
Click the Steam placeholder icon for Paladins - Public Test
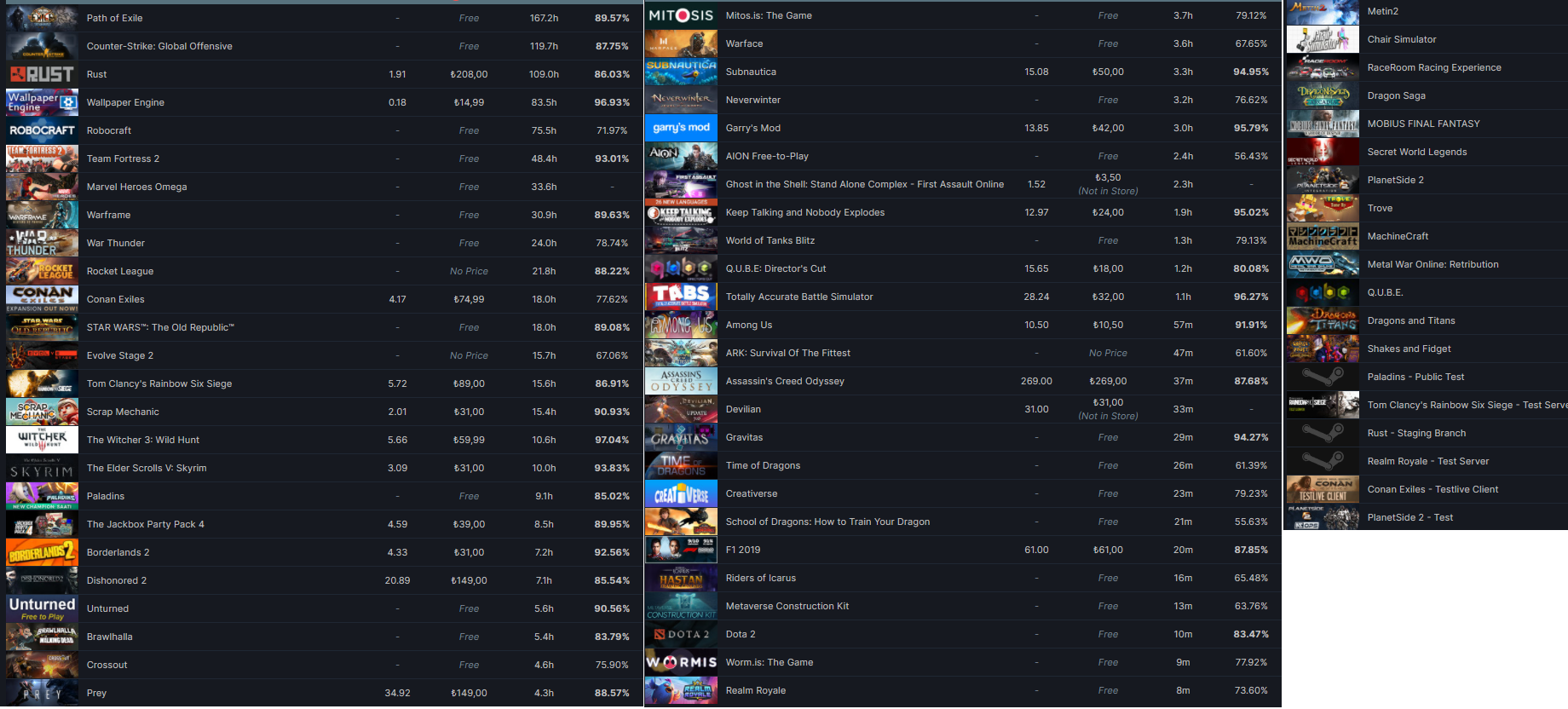(x=1323, y=377)
